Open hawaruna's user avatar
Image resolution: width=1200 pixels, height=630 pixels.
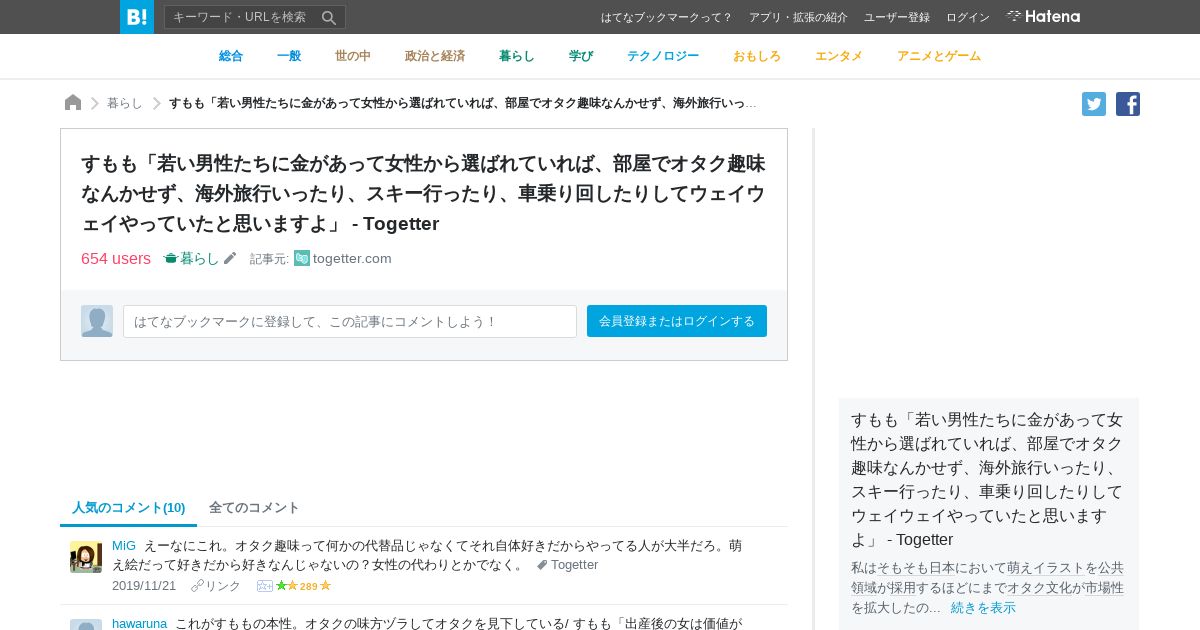tap(86, 624)
